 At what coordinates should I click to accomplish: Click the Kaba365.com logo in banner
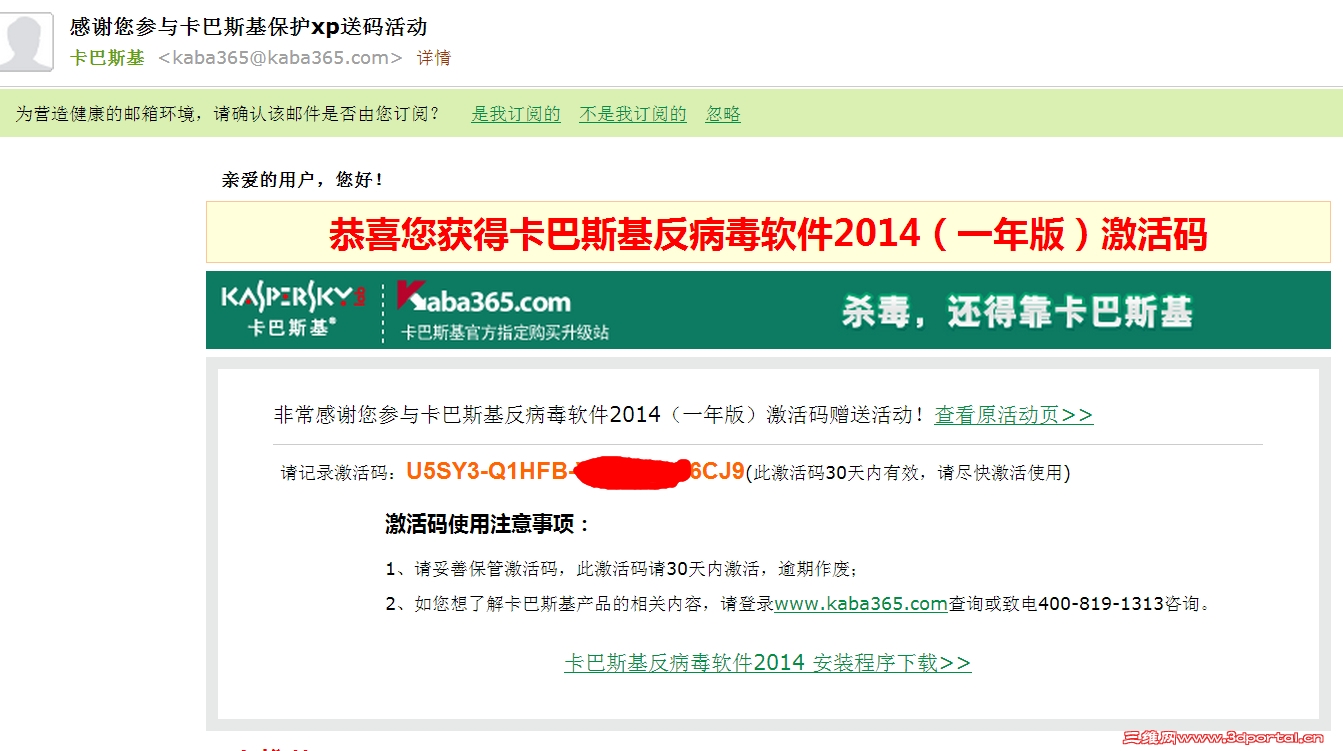(484, 299)
